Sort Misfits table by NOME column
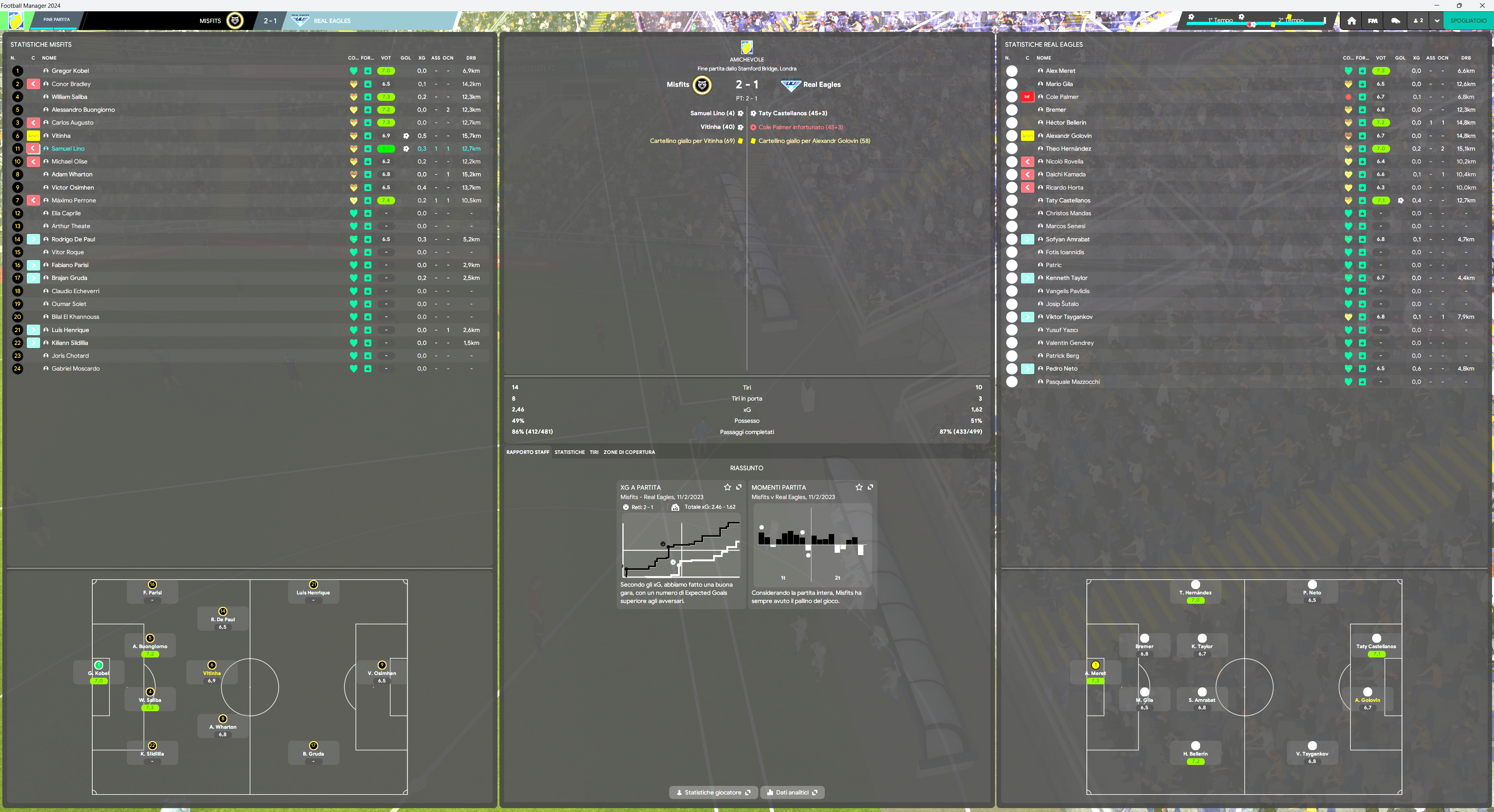Viewport: 1494px width, 812px height. 49,58
